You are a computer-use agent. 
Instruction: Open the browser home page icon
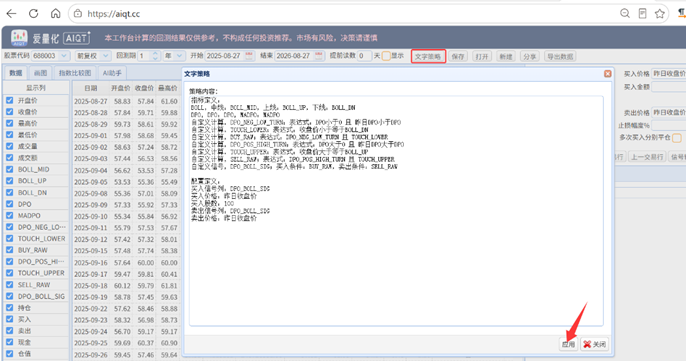coord(56,14)
